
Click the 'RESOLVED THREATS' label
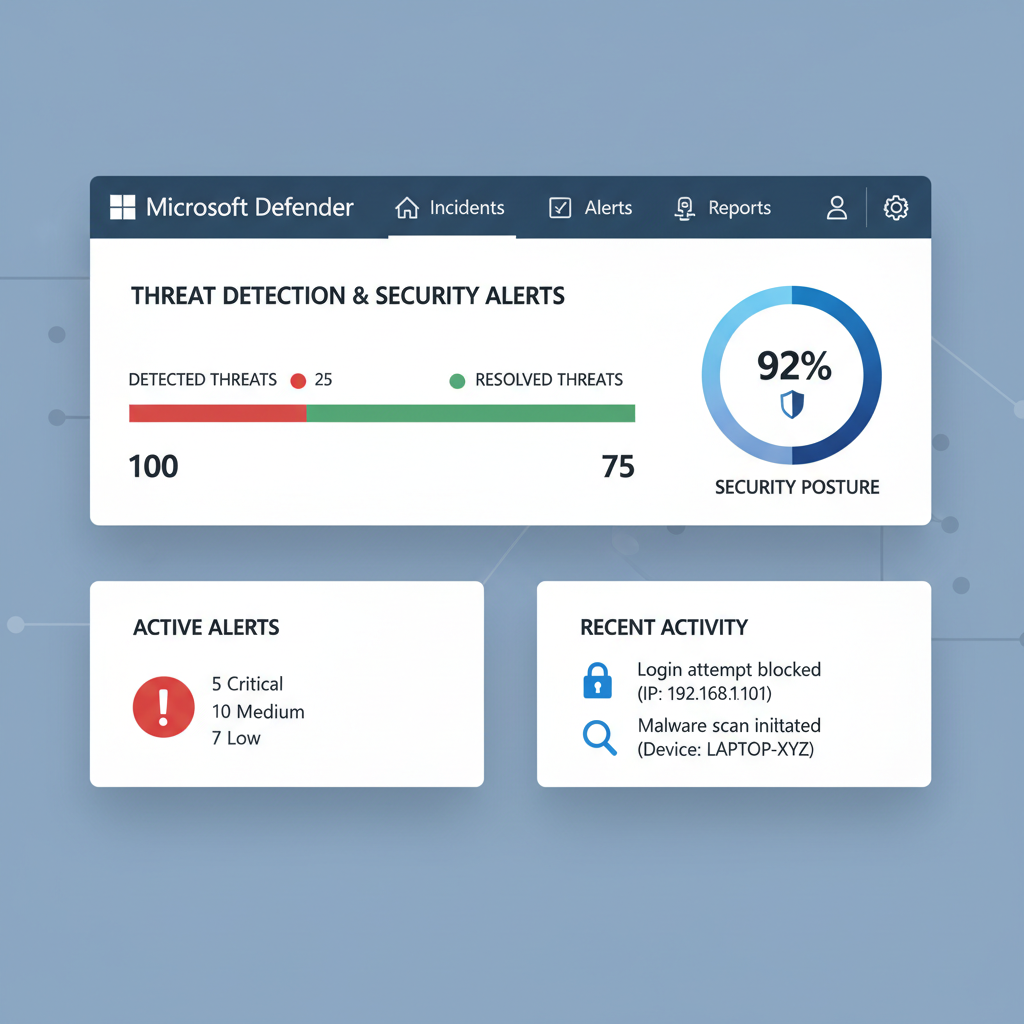pos(549,379)
